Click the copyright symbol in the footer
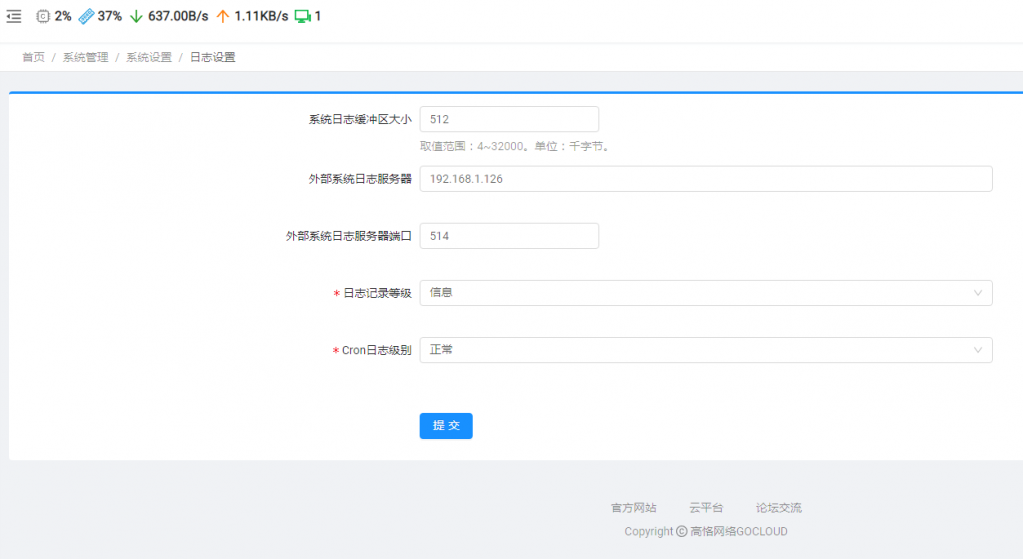This screenshot has height=559, width=1023. (681, 532)
